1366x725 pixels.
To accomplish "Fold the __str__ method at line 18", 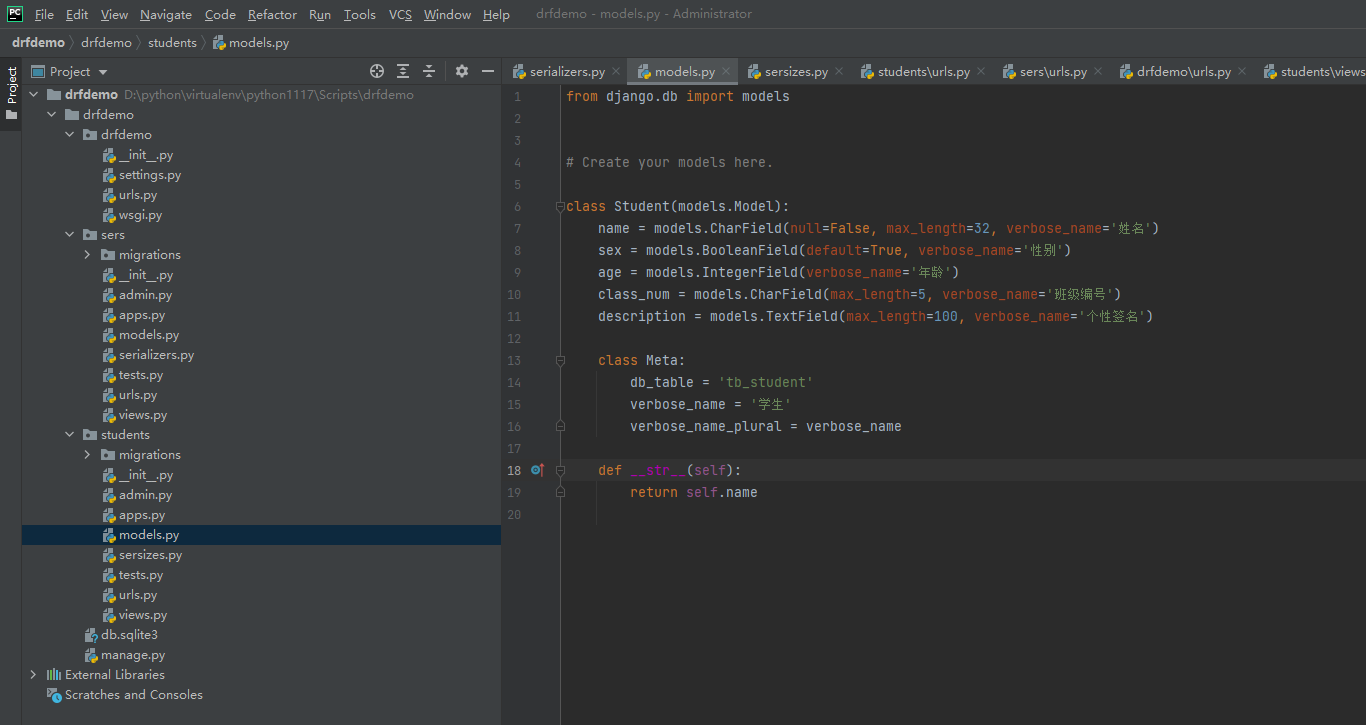I will (560, 470).
